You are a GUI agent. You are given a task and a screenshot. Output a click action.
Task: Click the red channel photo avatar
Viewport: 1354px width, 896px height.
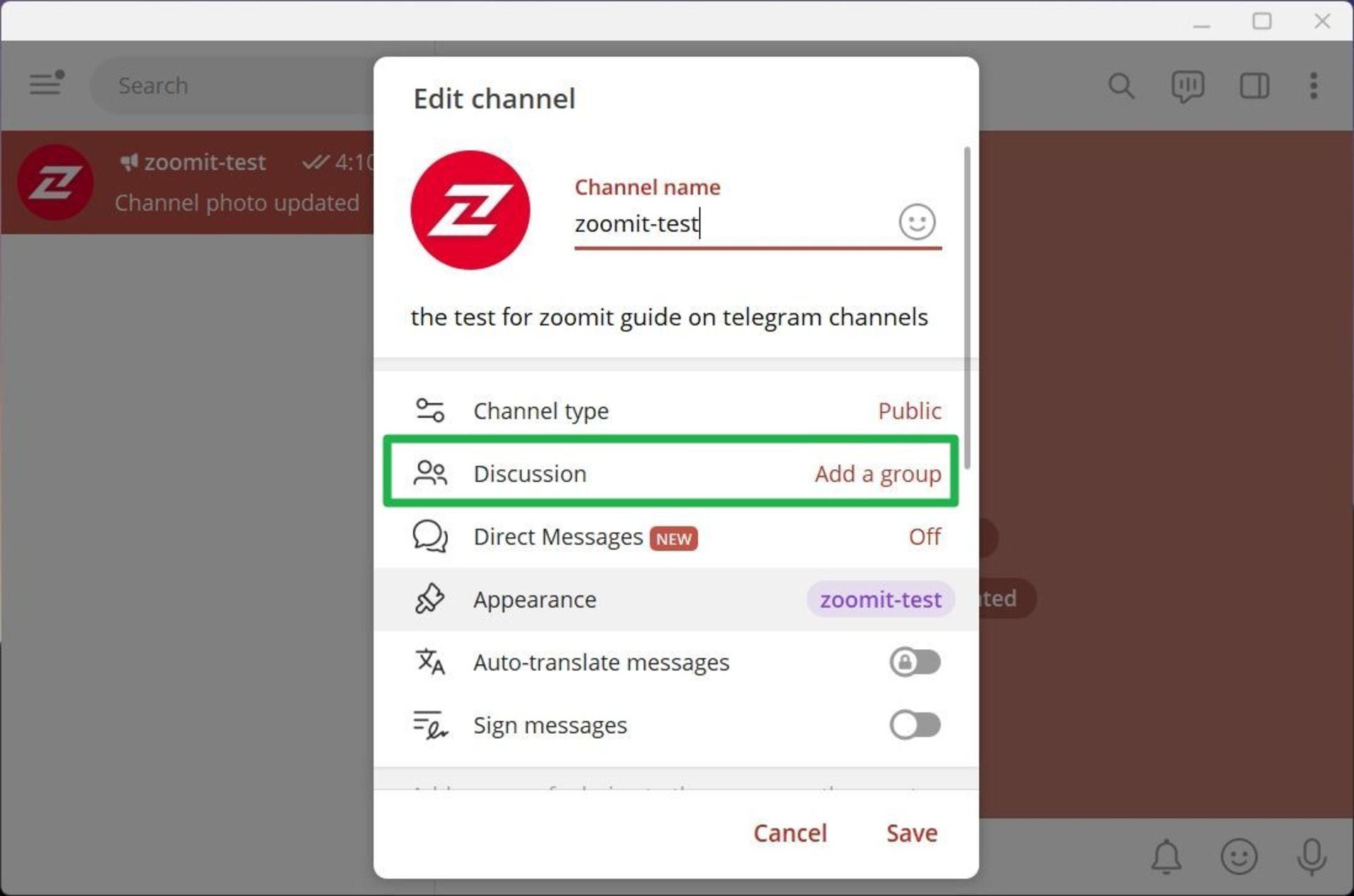[470, 210]
